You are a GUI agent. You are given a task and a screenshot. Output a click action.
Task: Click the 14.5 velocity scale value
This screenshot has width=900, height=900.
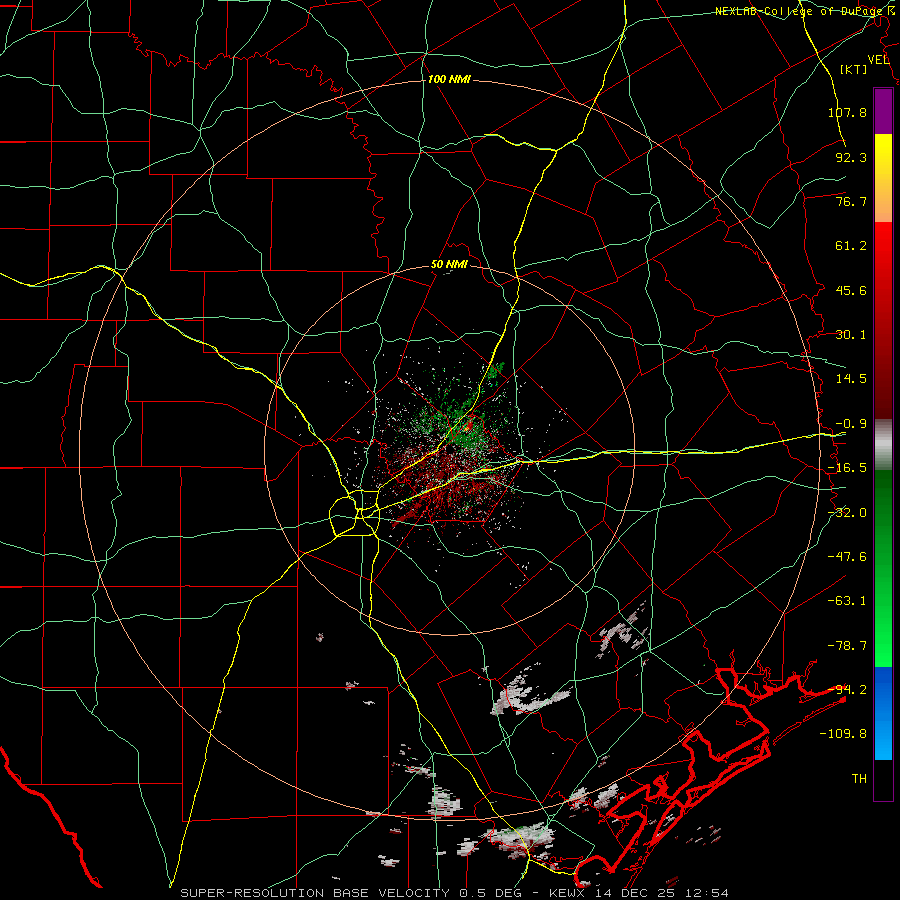pos(851,379)
